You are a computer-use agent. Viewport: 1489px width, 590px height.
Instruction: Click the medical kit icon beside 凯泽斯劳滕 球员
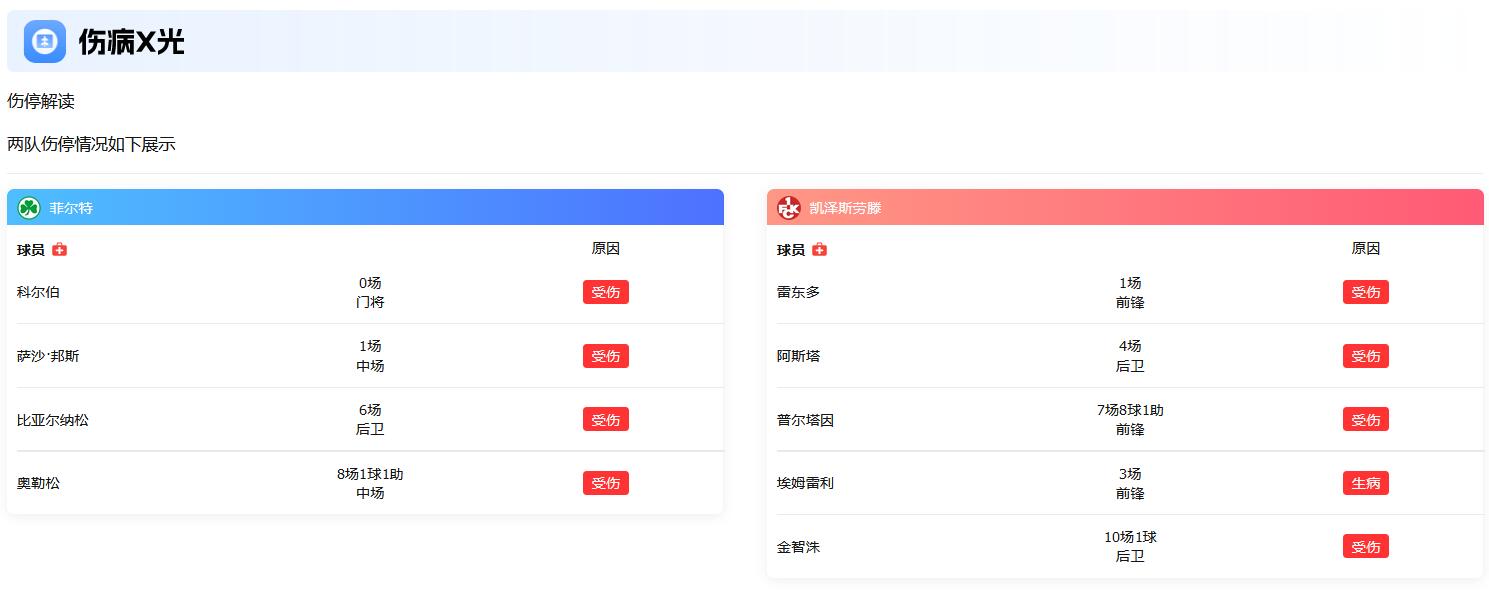(x=821, y=249)
